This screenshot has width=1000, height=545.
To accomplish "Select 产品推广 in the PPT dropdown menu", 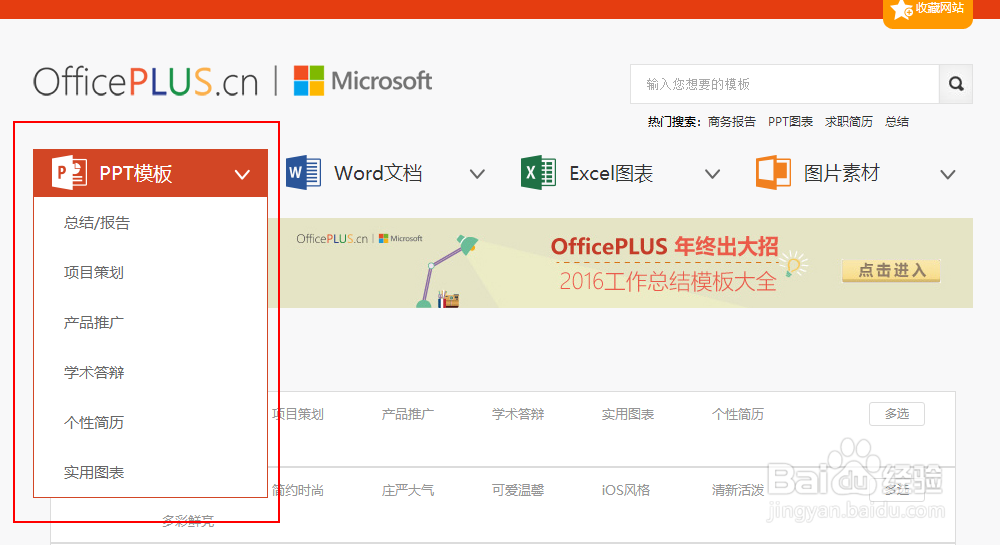I will coord(94,323).
